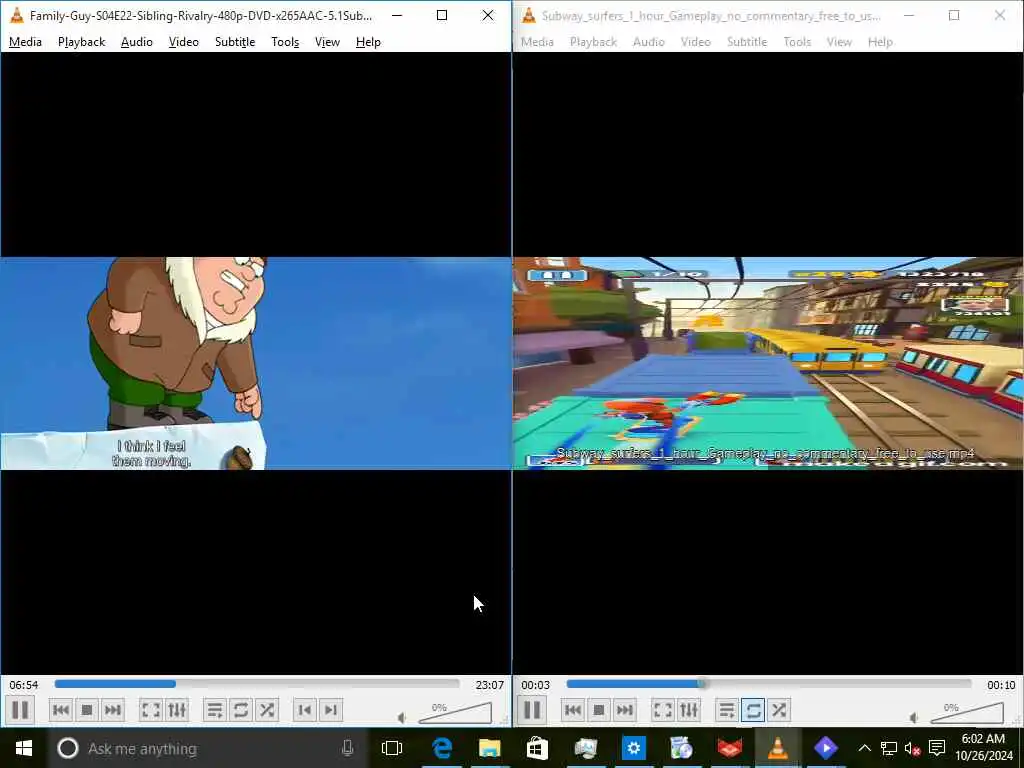Viewport: 1024px width, 768px height.
Task: Mute speaker icon in Subway Surfers window
Action: click(914, 718)
